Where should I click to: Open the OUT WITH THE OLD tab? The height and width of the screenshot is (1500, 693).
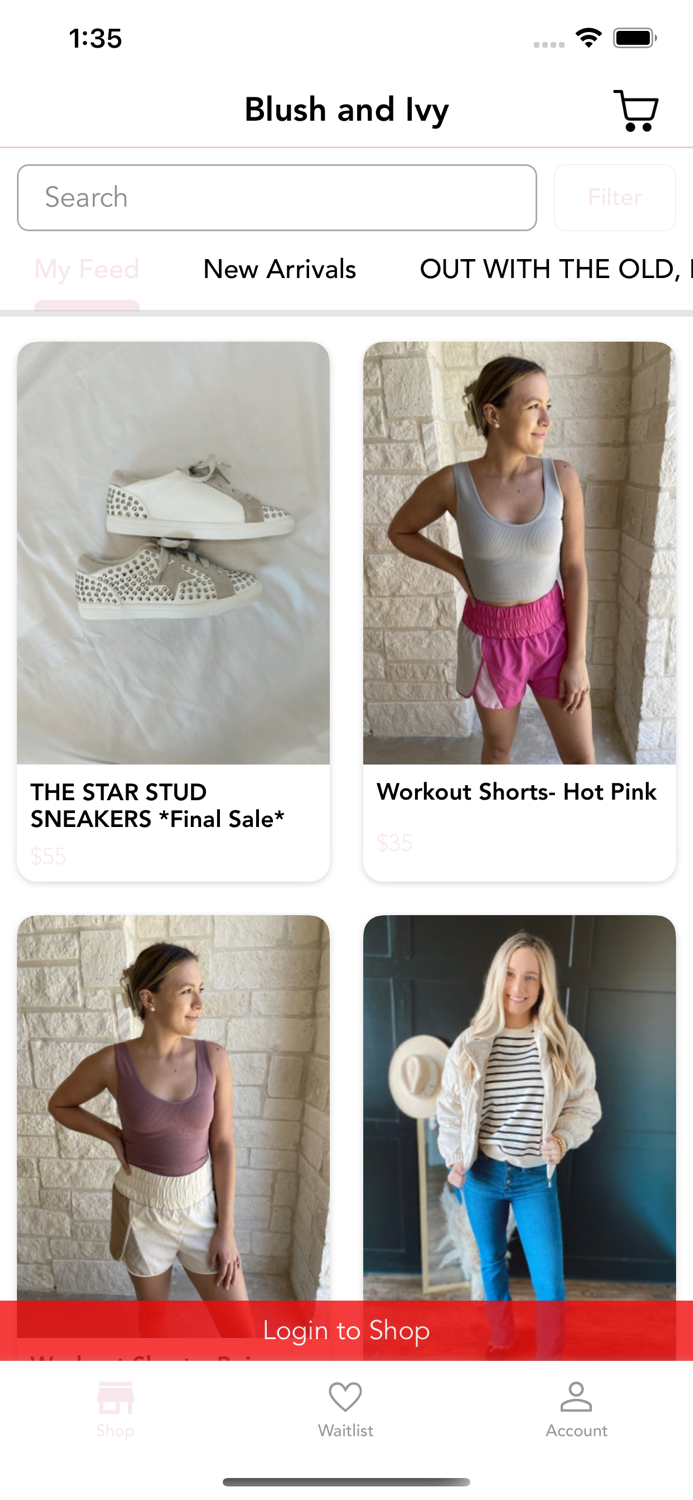coord(555,269)
